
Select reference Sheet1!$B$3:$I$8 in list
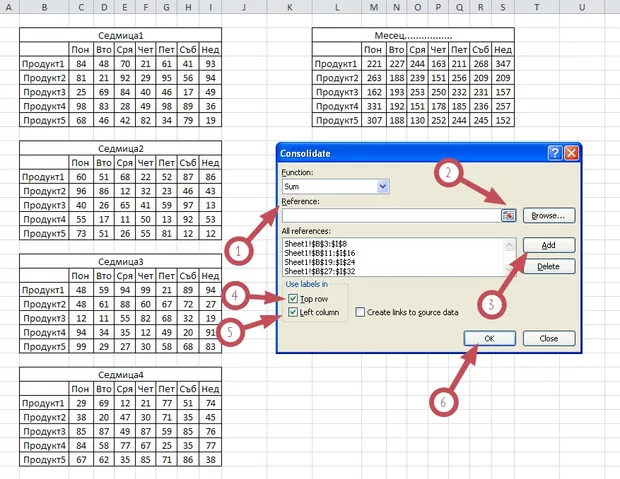[x=320, y=243]
